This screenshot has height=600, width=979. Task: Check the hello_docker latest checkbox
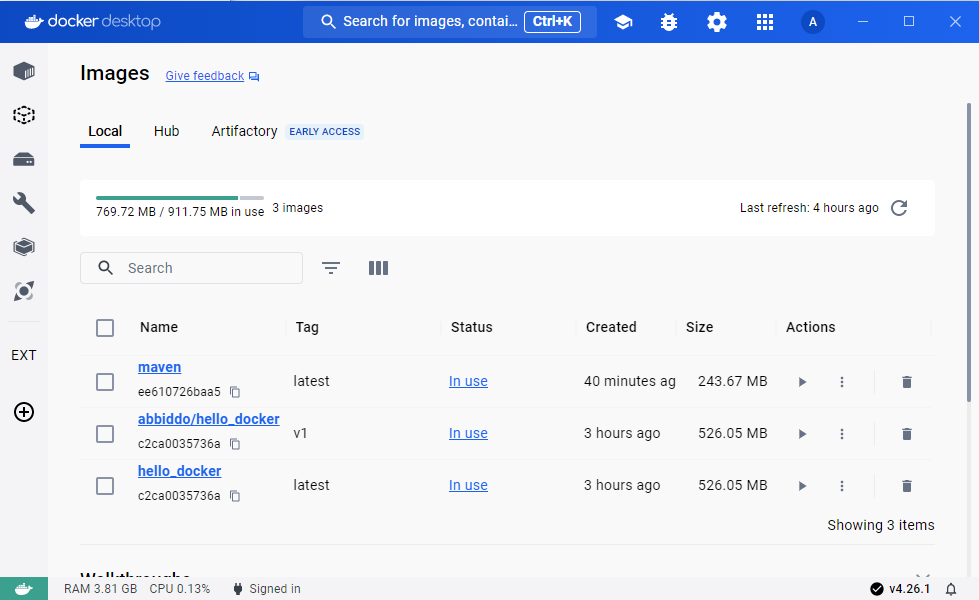105,486
